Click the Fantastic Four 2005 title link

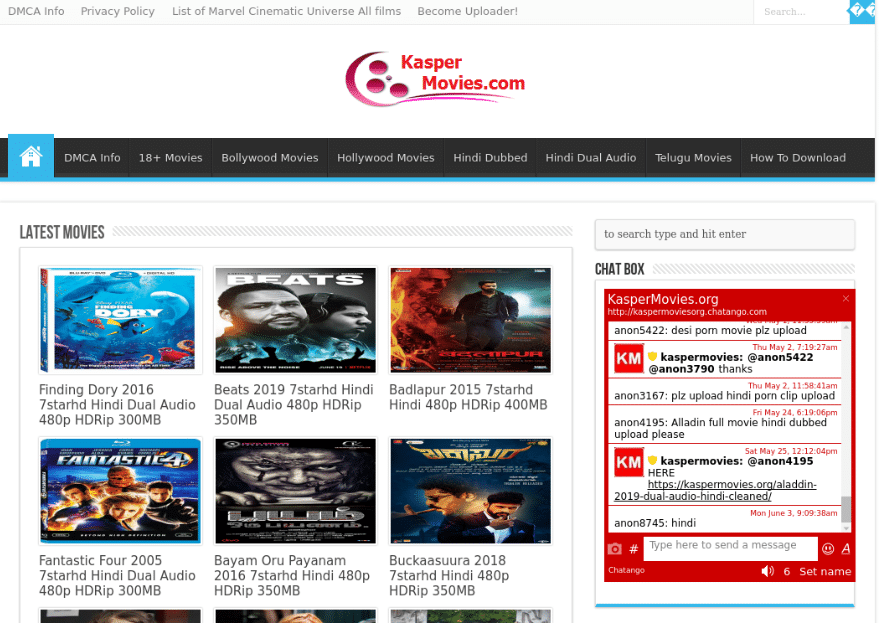tap(117, 576)
